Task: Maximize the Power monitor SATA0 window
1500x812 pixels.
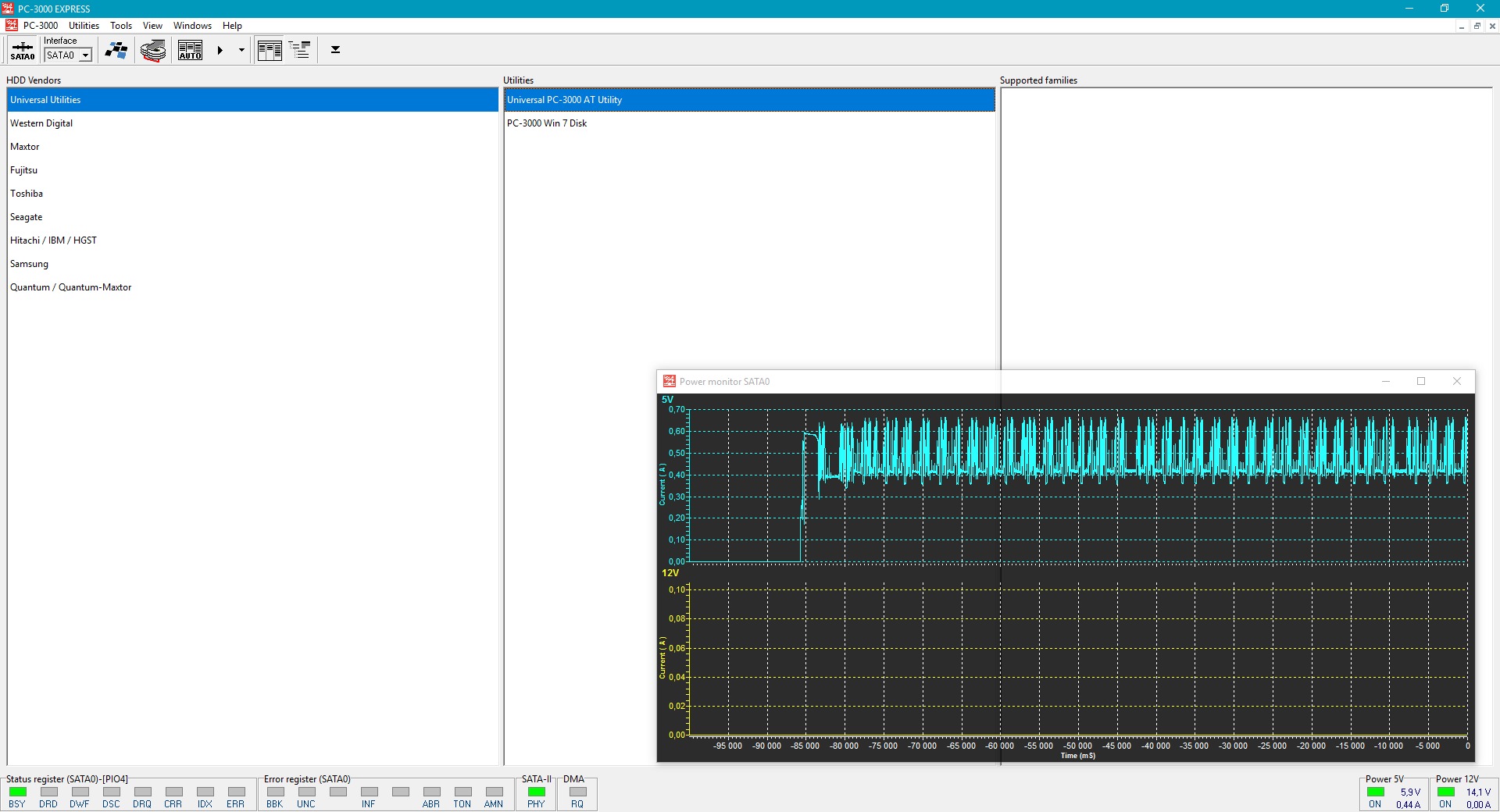Action: 1421,381
